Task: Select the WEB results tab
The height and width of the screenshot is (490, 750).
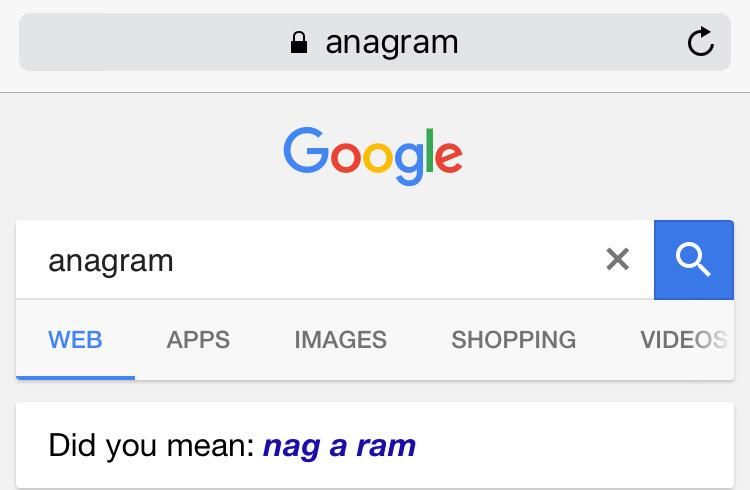Action: click(x=75, y=340)
